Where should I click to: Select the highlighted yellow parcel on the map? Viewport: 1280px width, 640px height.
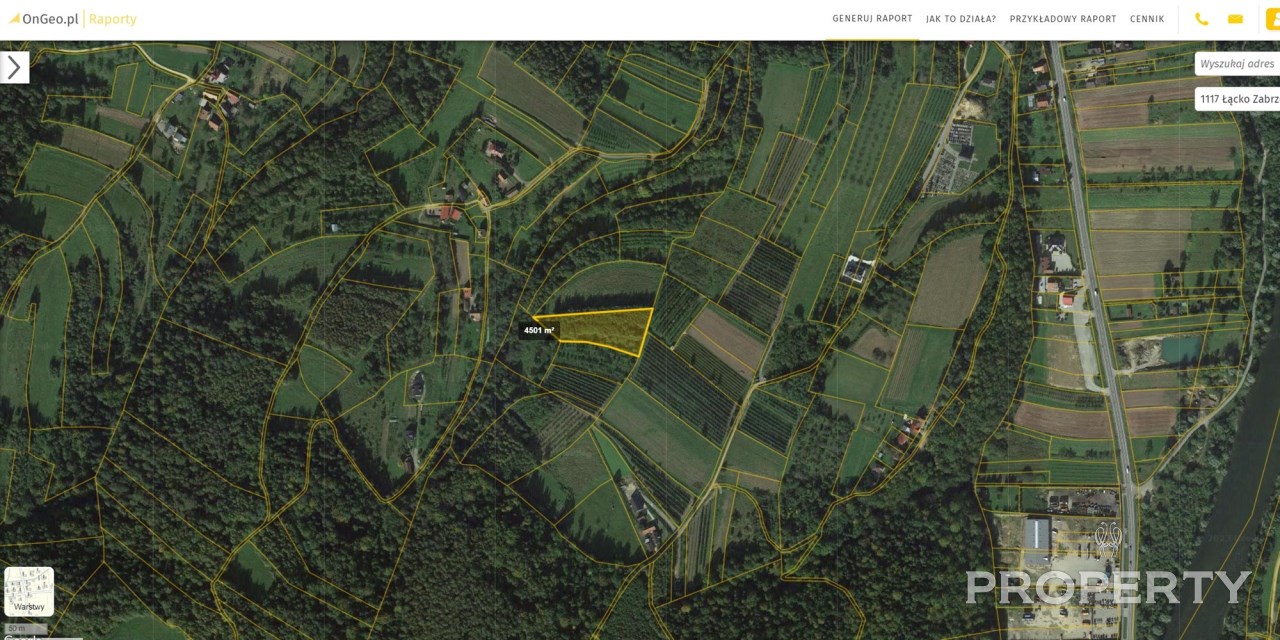coord(605,330)
